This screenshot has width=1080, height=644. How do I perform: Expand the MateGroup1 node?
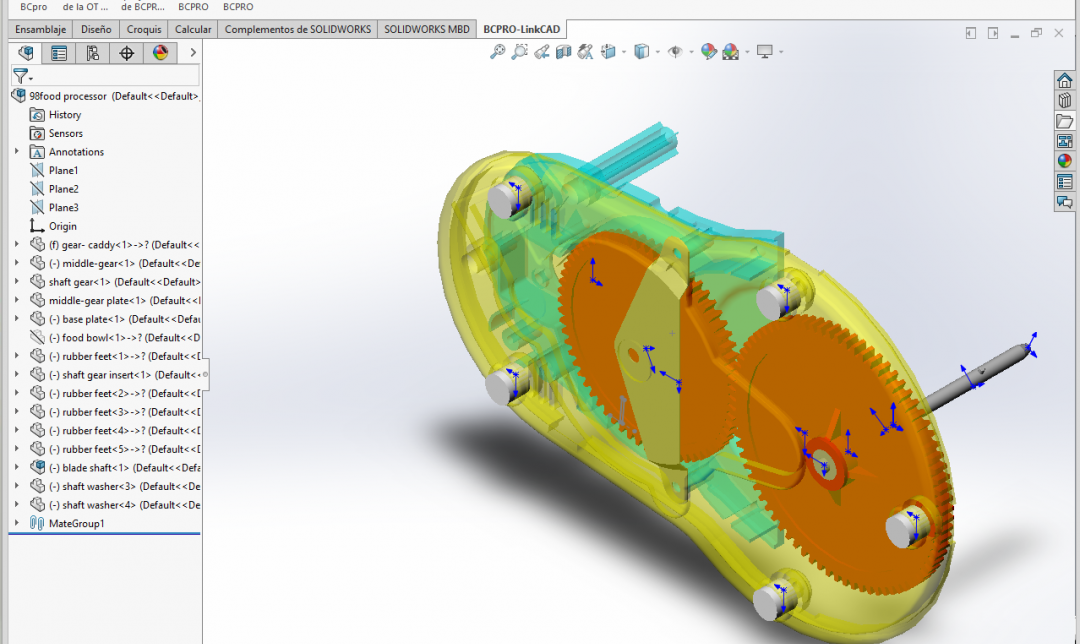[17, 523]
